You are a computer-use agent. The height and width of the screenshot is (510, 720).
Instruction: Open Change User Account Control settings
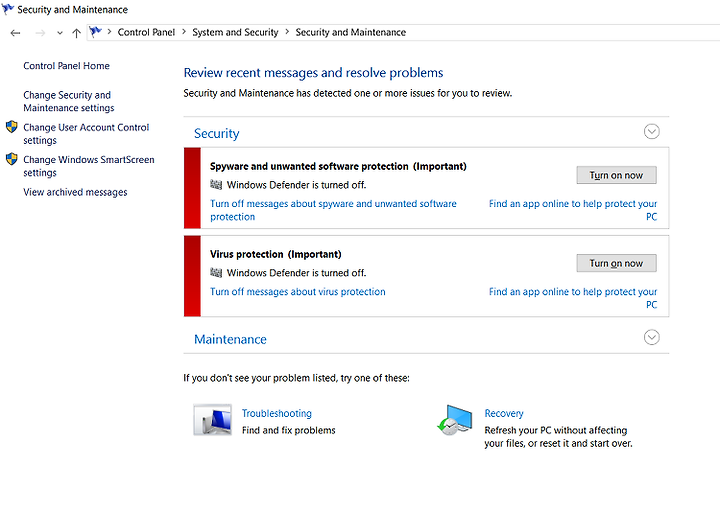pos(86,134)
